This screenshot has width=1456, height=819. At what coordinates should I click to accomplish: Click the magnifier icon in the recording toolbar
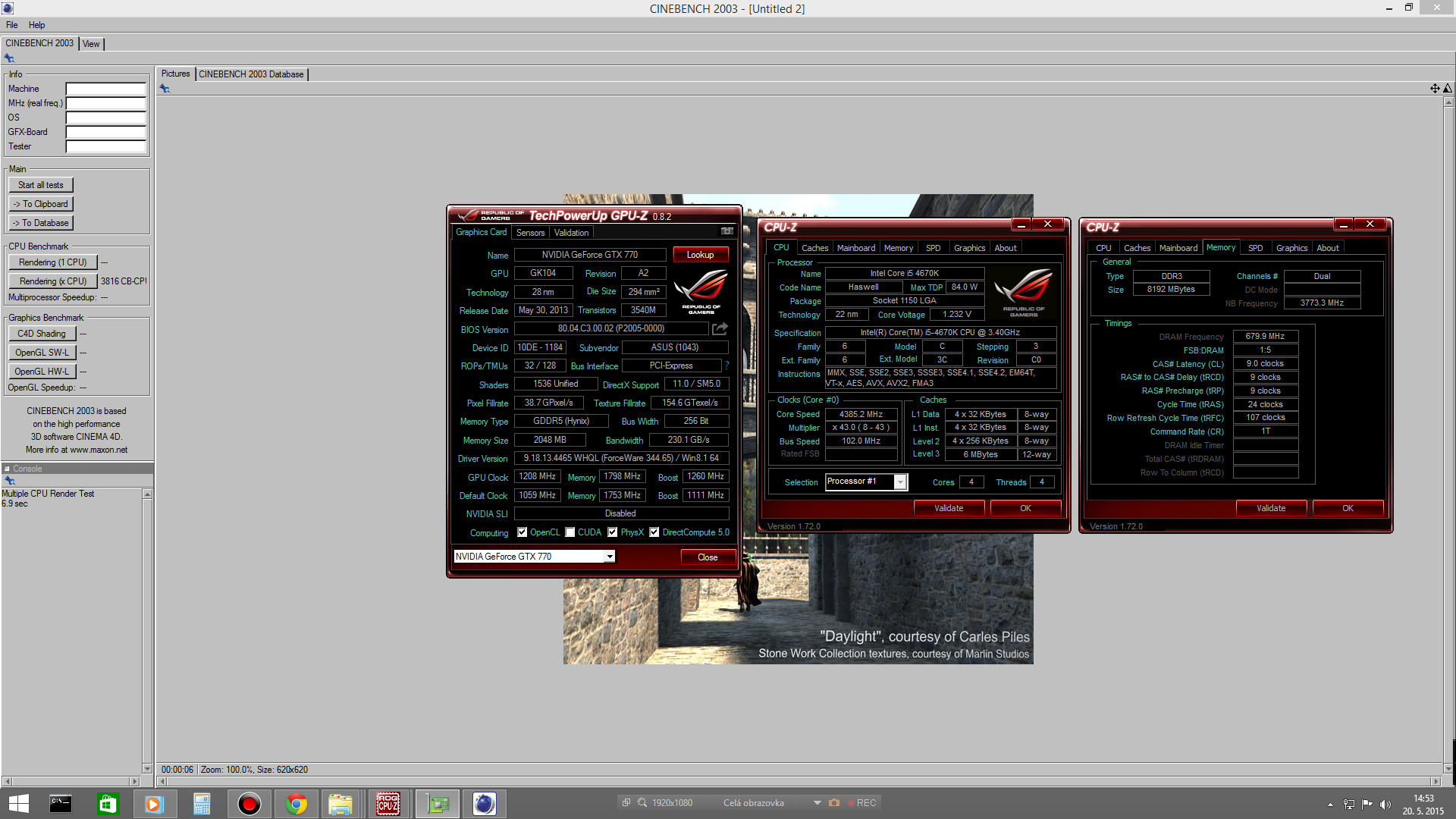[642, 802]
